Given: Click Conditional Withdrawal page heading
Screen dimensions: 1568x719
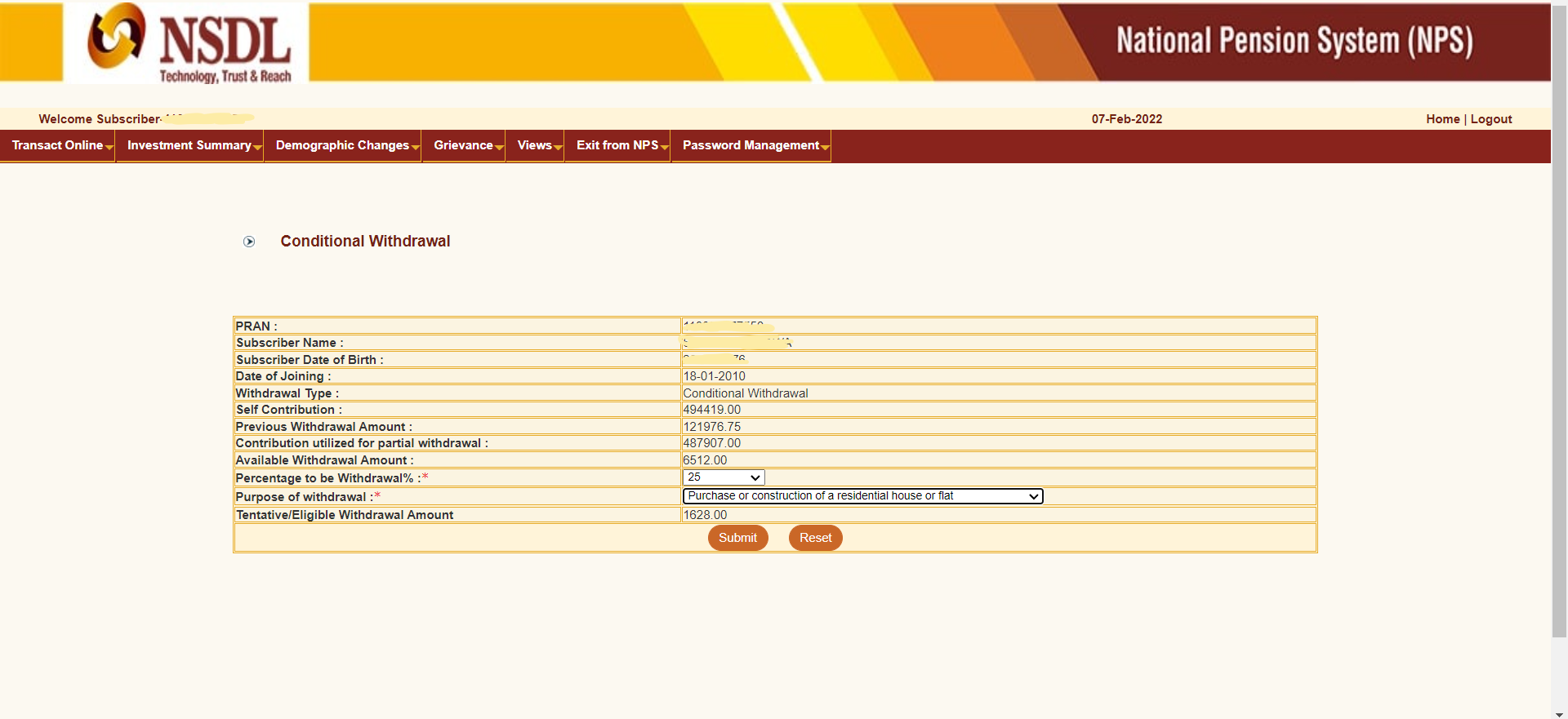Looking at the screenshot, I should (x=365, y=242).
